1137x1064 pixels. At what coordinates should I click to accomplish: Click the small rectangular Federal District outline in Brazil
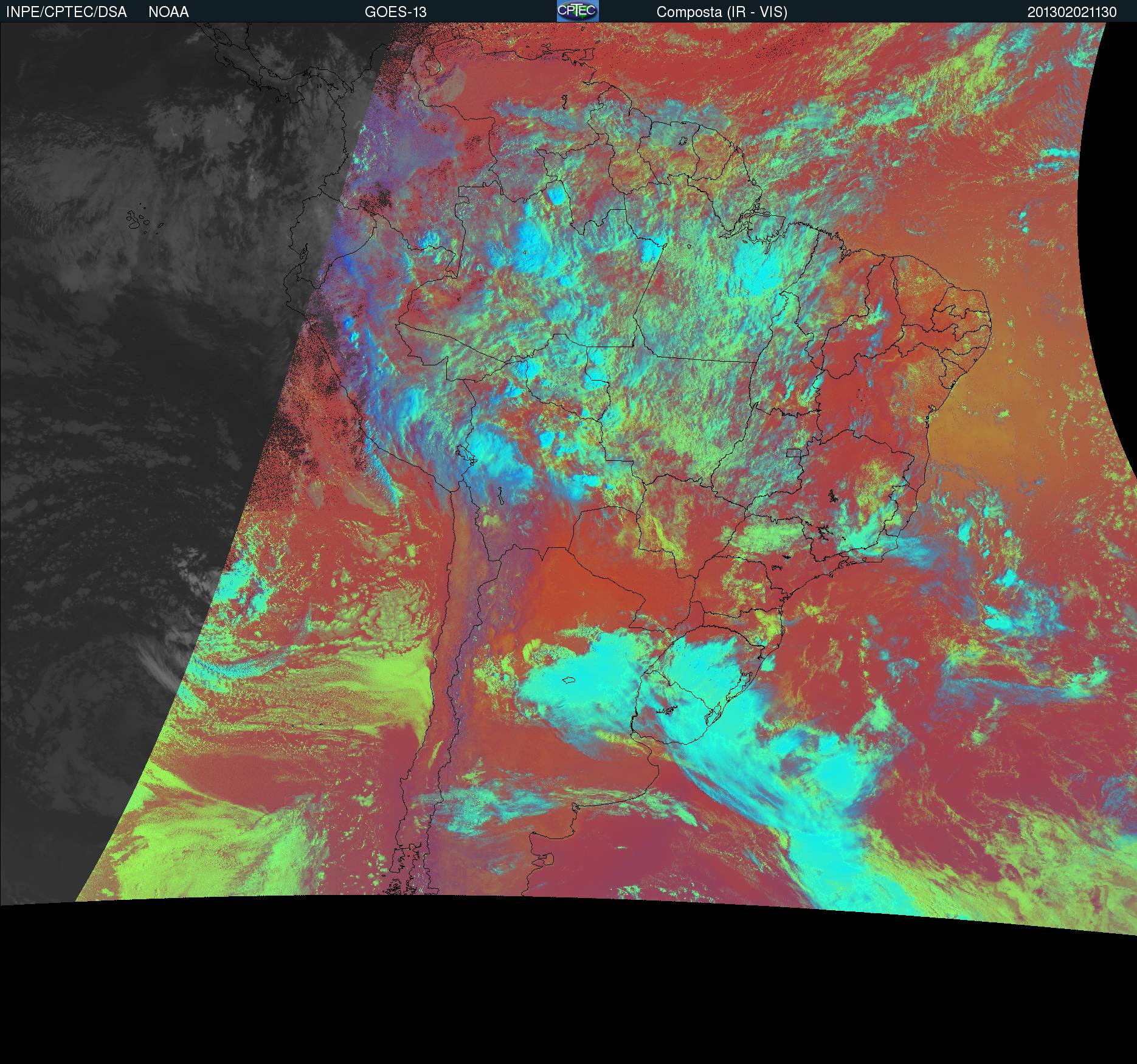coord(793,452)
